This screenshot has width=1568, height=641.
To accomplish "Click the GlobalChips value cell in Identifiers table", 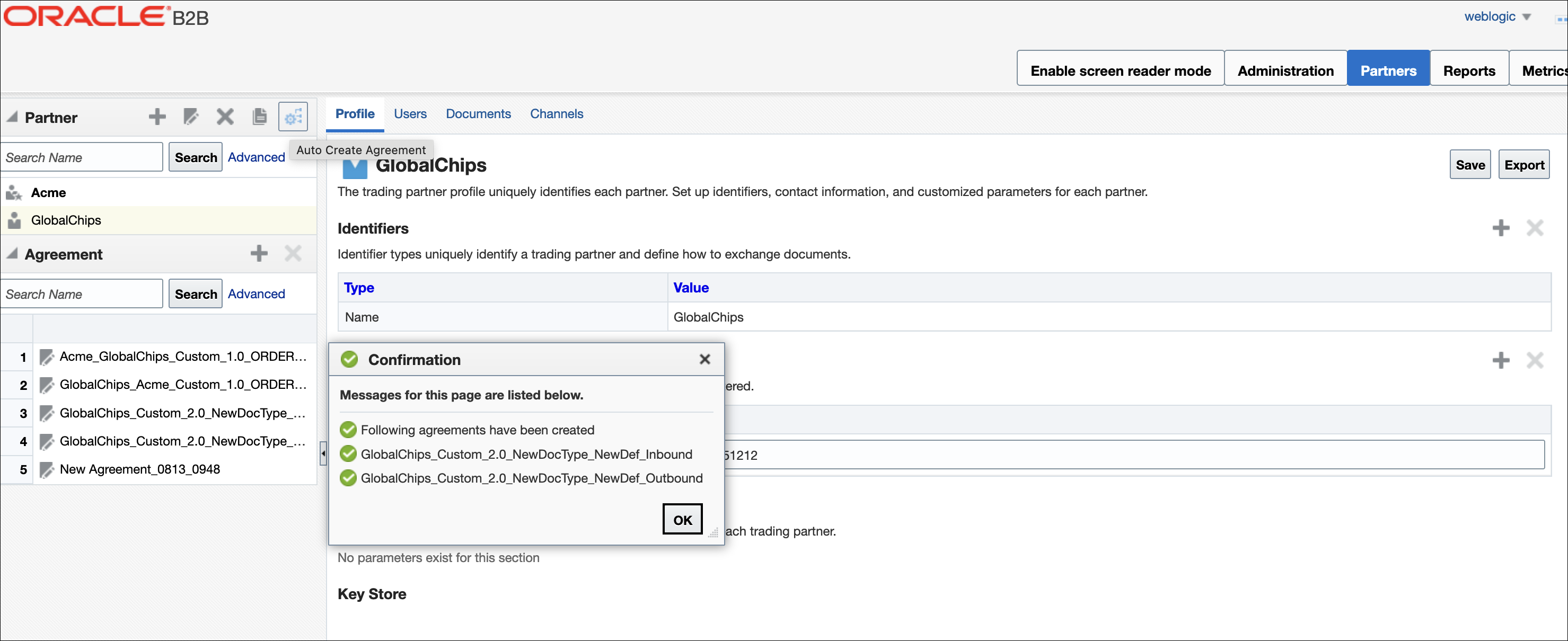I will (x=1108, y=317).
